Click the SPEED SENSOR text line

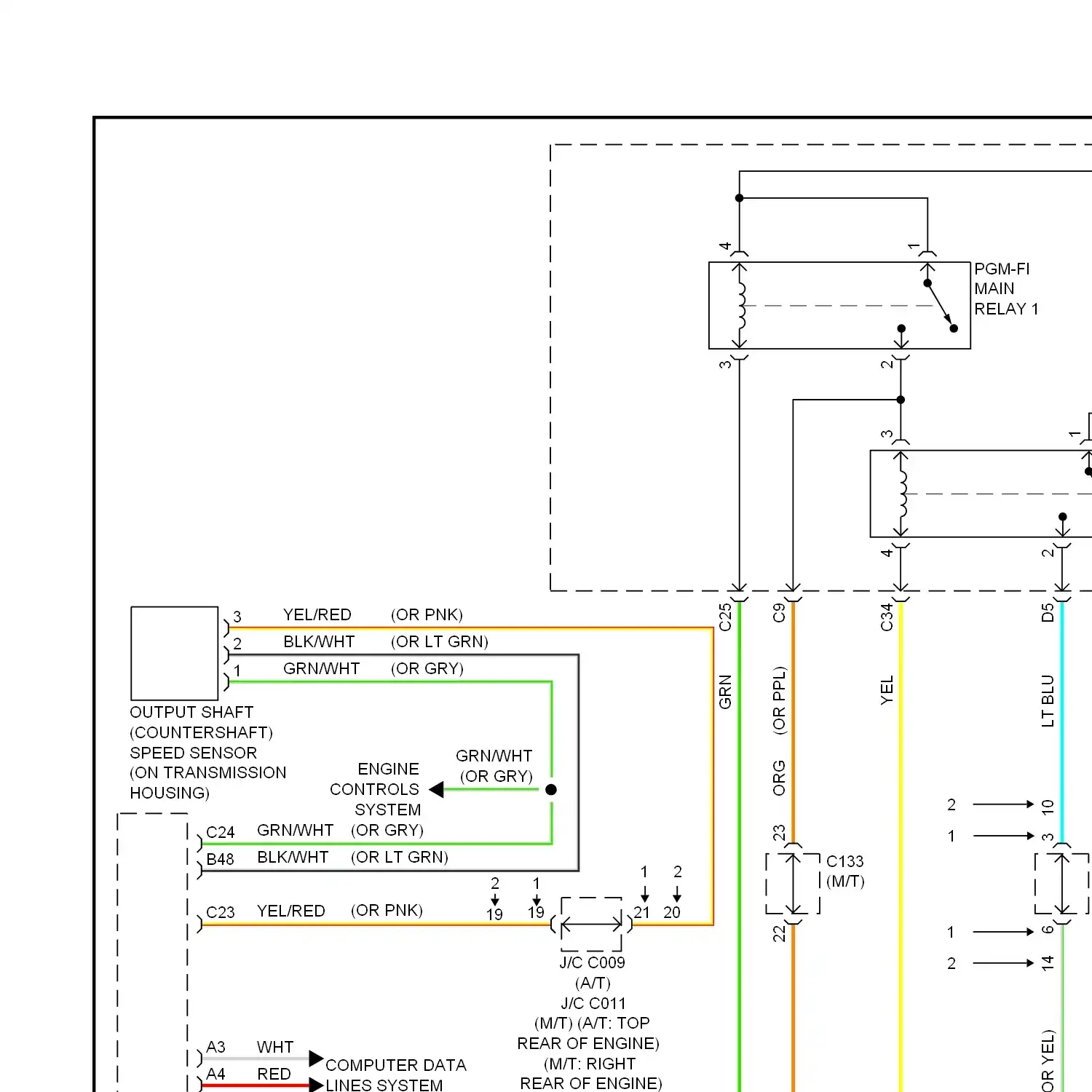tap(194, 753)
